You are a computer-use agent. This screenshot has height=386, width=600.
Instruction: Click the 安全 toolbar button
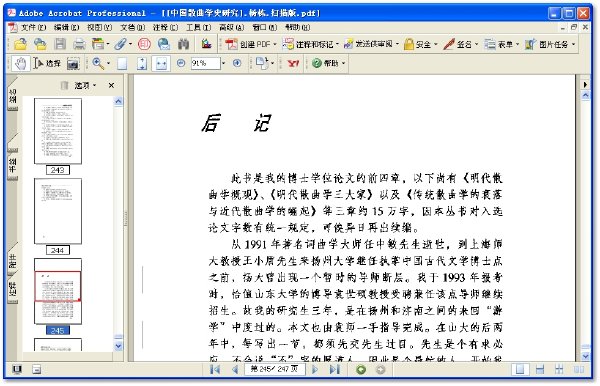point(420,44)
